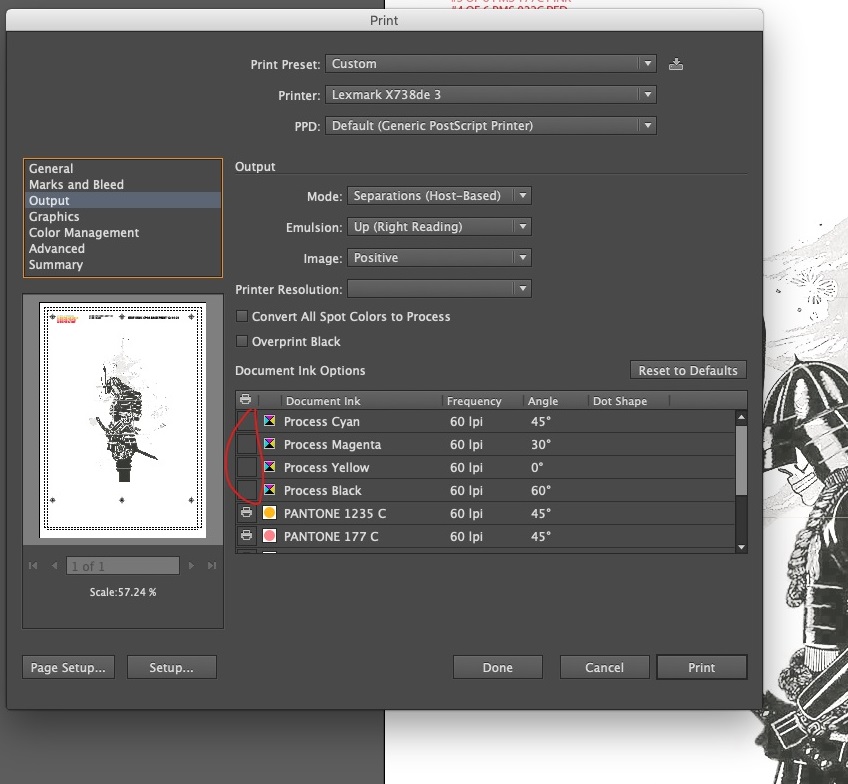This screenshot has height=784, width=848.
Task: Expand the Emulsion dropdown
Action: [x=439, y=227]
